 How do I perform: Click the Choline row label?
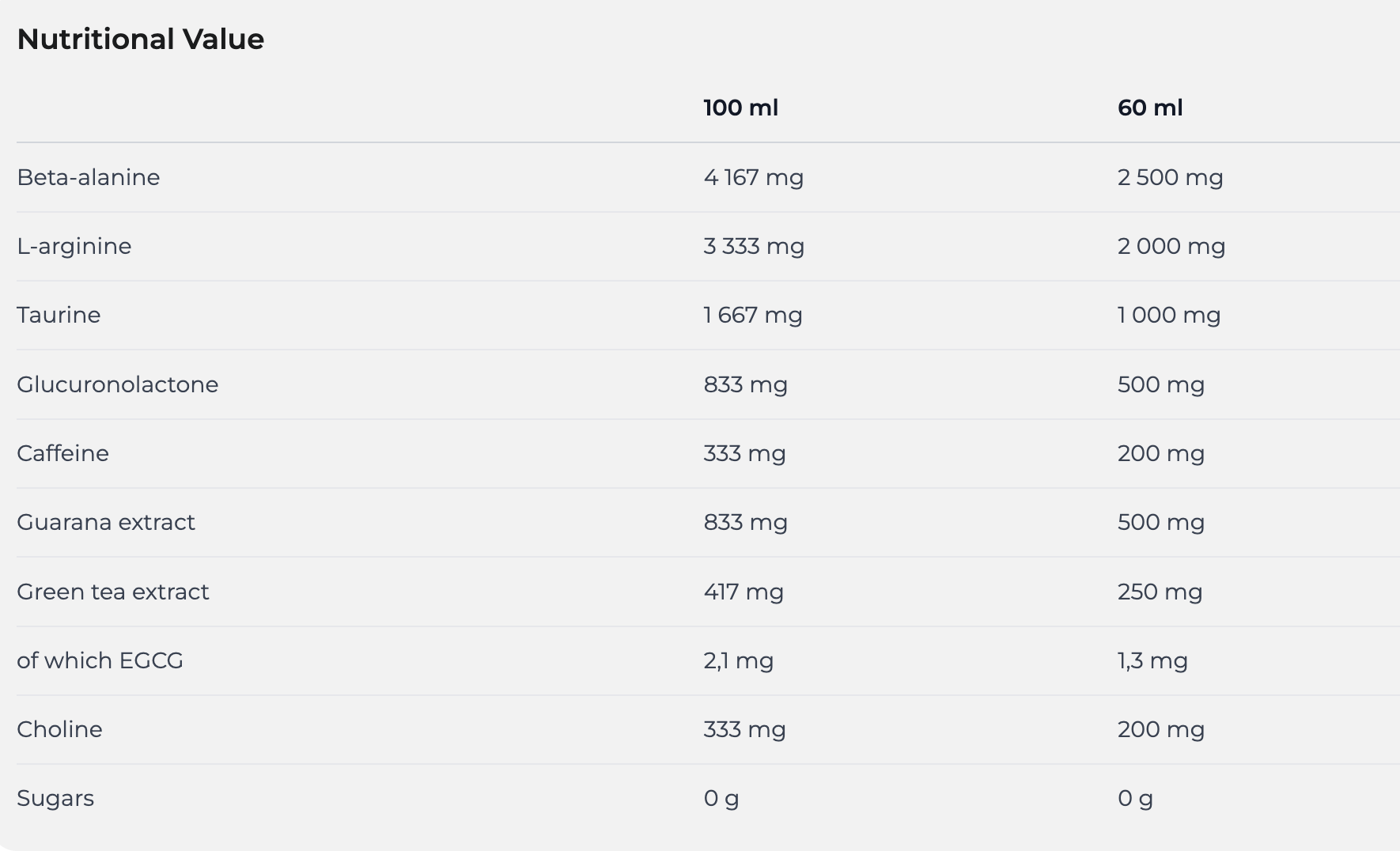click(x=59, y=729)
